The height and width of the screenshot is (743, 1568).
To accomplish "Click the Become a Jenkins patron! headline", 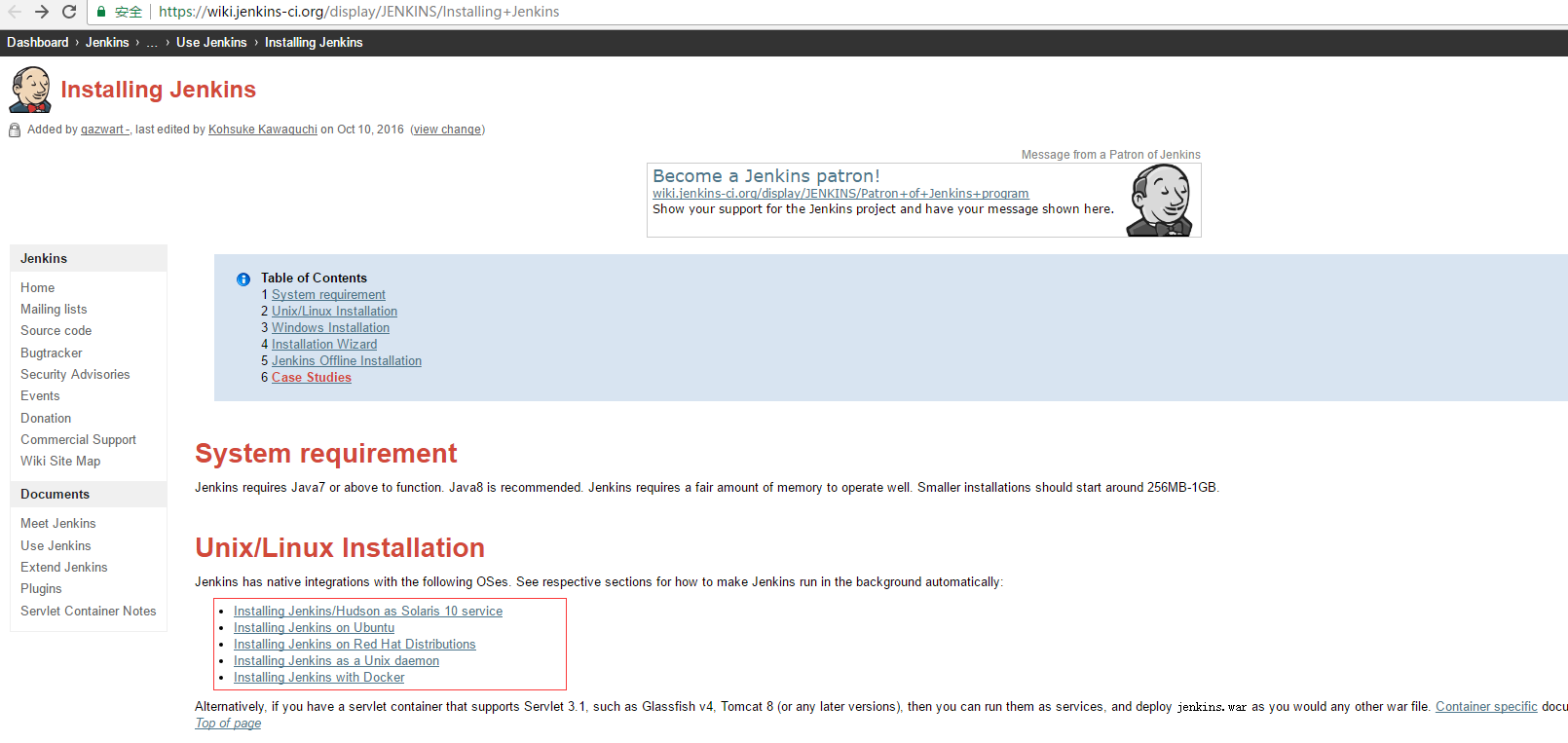I will pos(766,176).
